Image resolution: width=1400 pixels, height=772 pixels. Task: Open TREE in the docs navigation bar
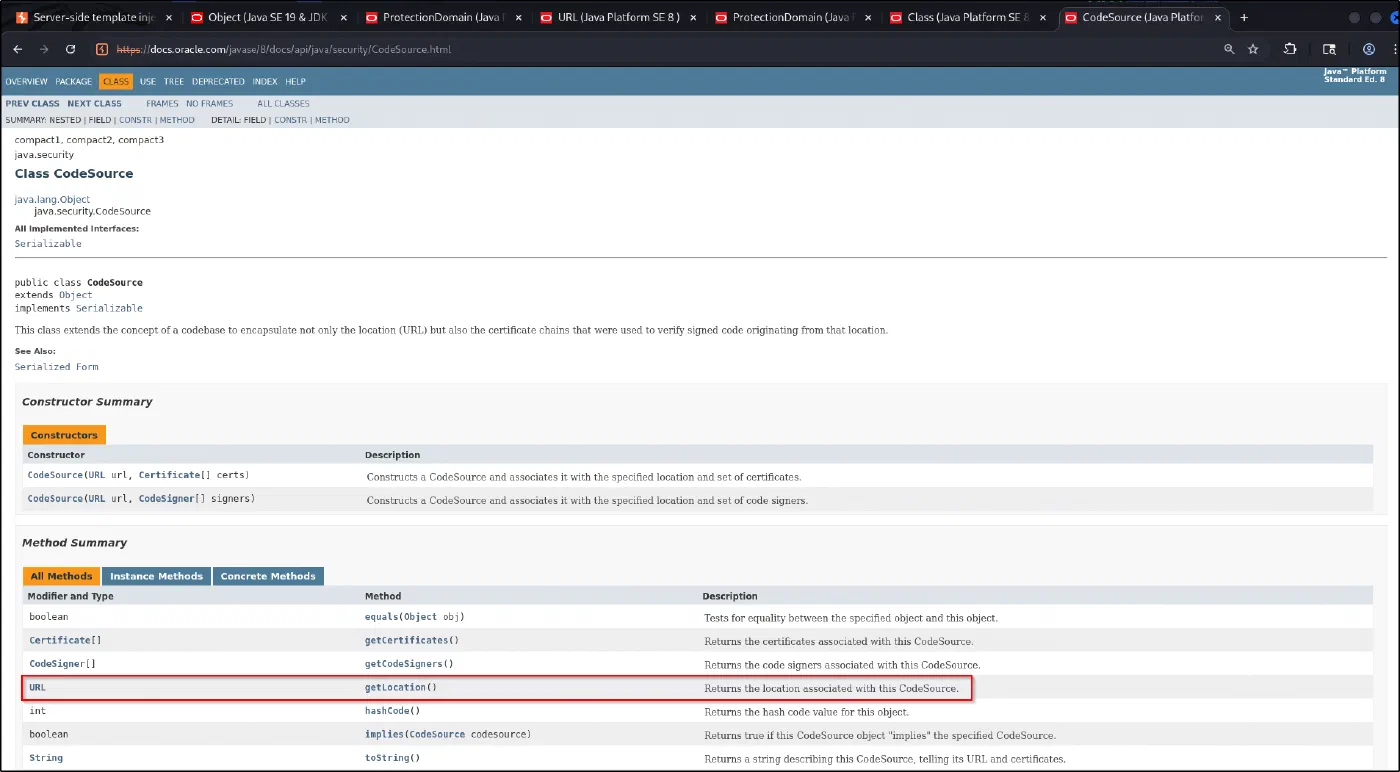click(x=174, y=82)
